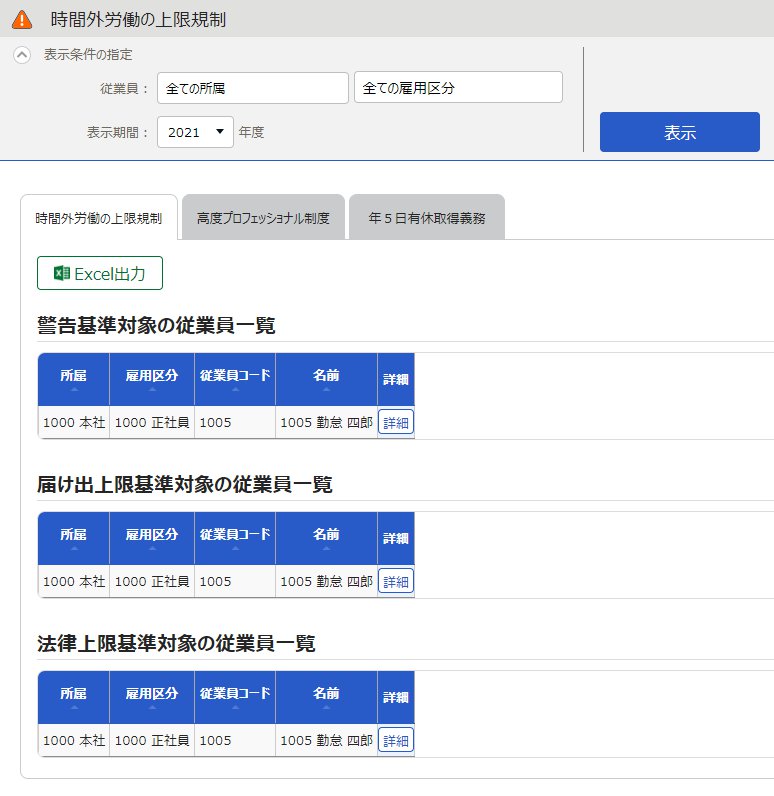774x796 pixels.
Task: Click the orange warning triangle icon
Action: coord(22,20)
